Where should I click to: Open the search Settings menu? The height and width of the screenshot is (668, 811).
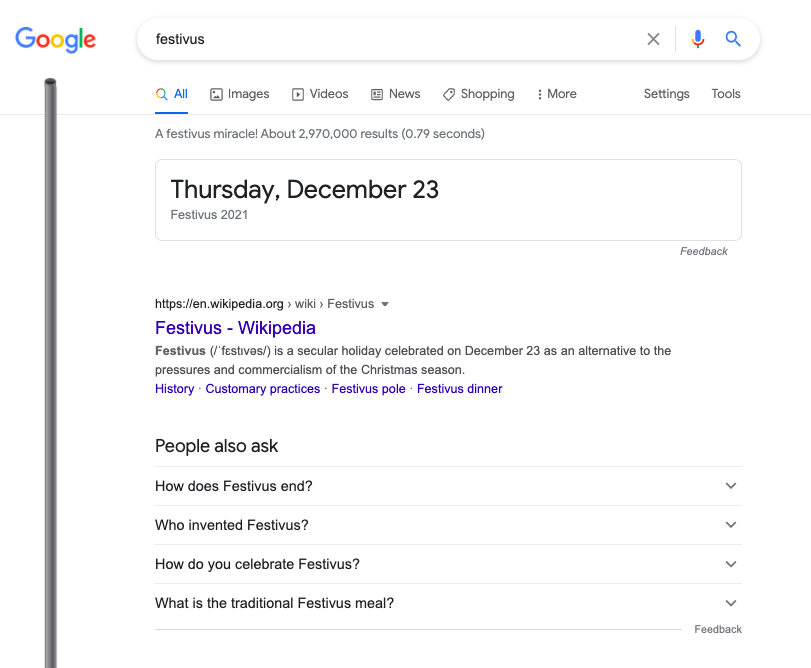(x=666, y=93)
